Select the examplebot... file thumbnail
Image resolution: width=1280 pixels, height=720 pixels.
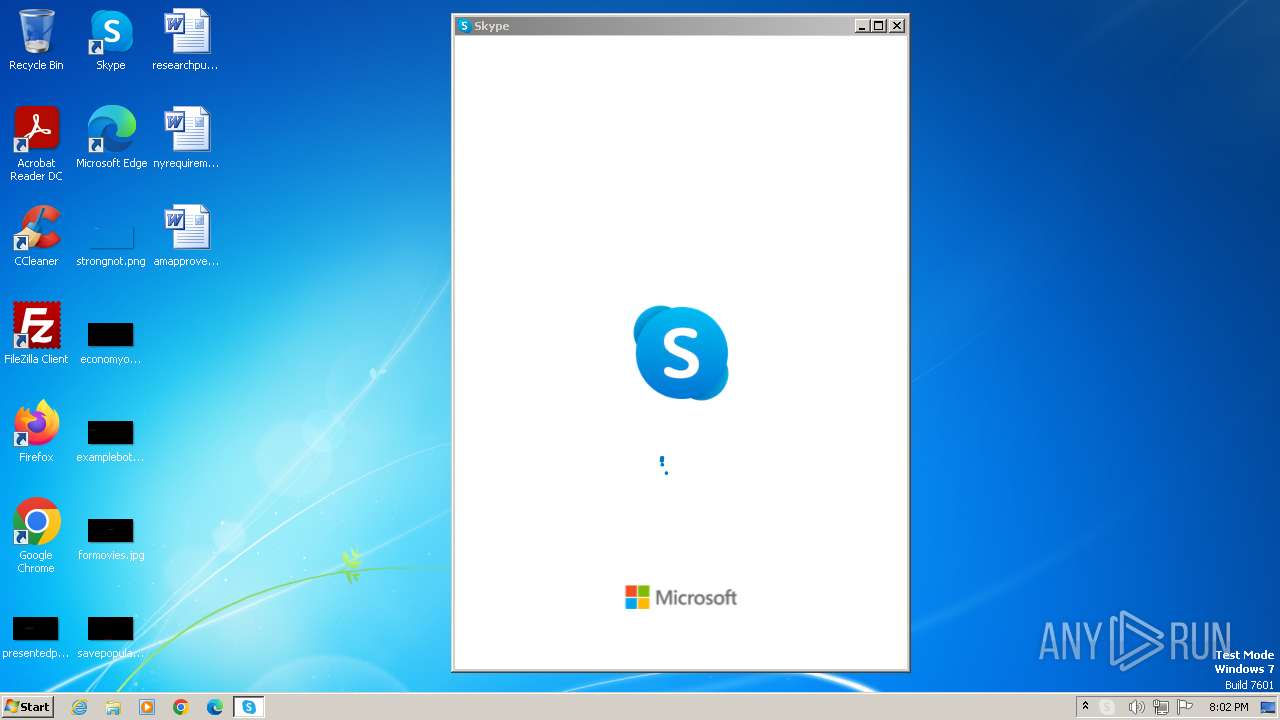click(x=111, y=439)
